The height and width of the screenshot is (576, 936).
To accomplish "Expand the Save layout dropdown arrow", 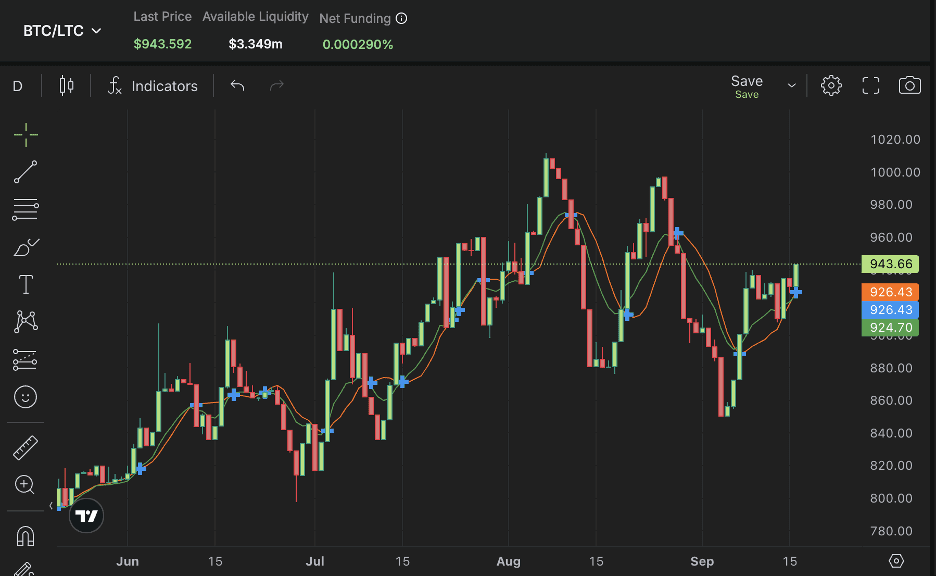I will coord(792,86).
